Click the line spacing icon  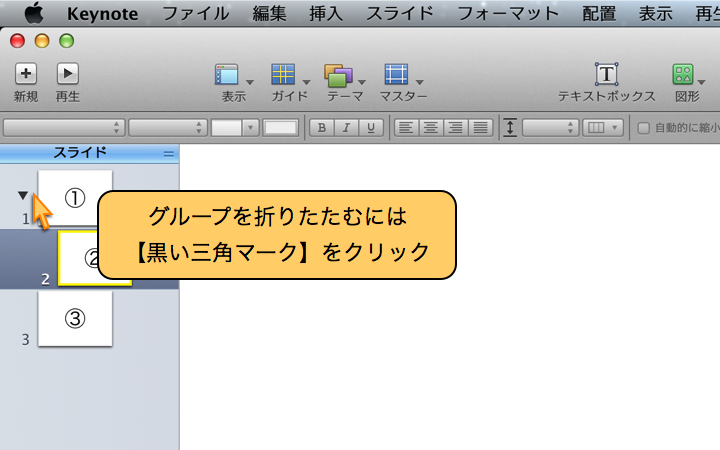[510, 128]
